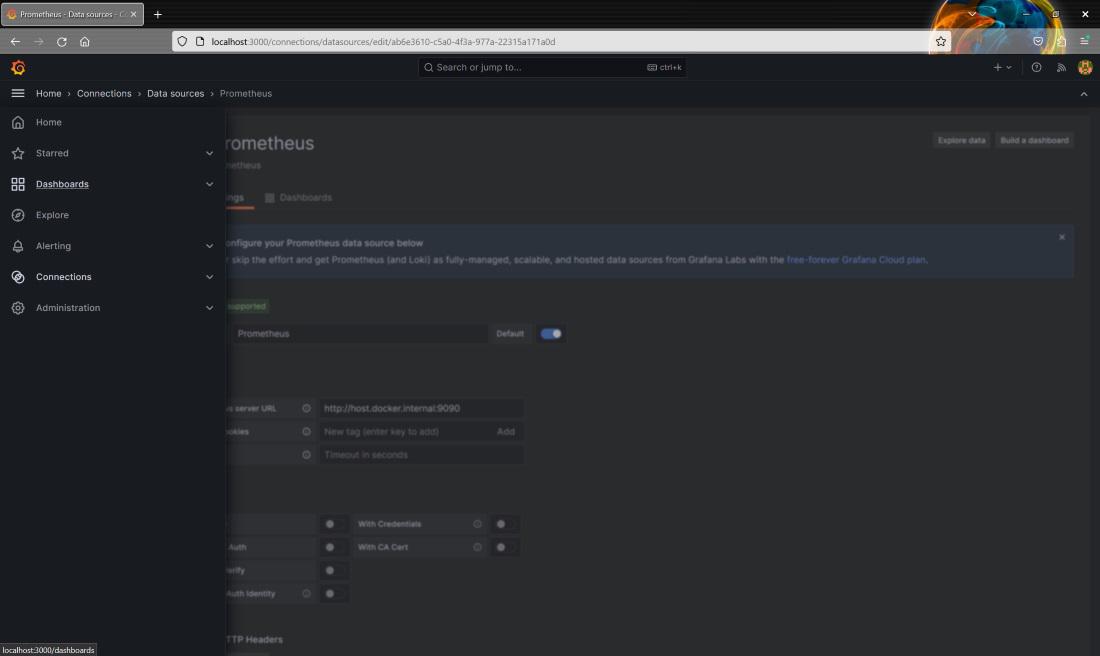Click the Build a dashboard button
The image size is (1100, 656).
coord(1034,140)
